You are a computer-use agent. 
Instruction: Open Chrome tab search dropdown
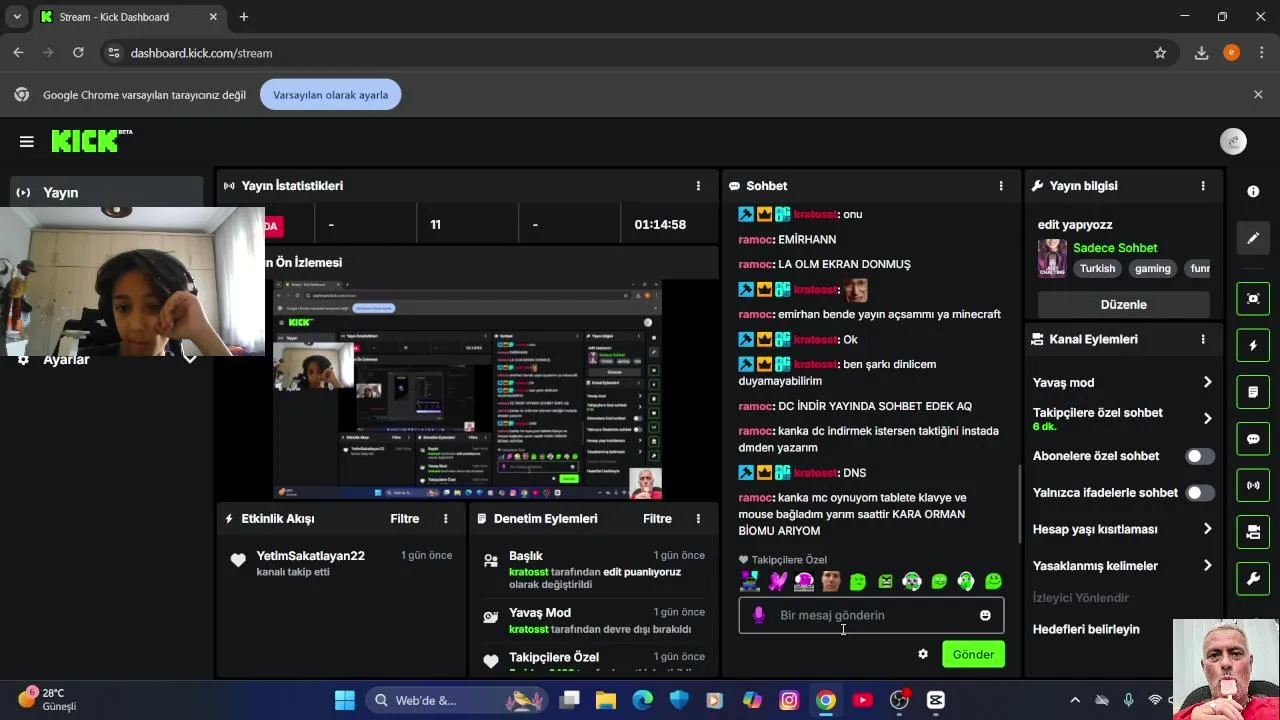pos(17,17)
